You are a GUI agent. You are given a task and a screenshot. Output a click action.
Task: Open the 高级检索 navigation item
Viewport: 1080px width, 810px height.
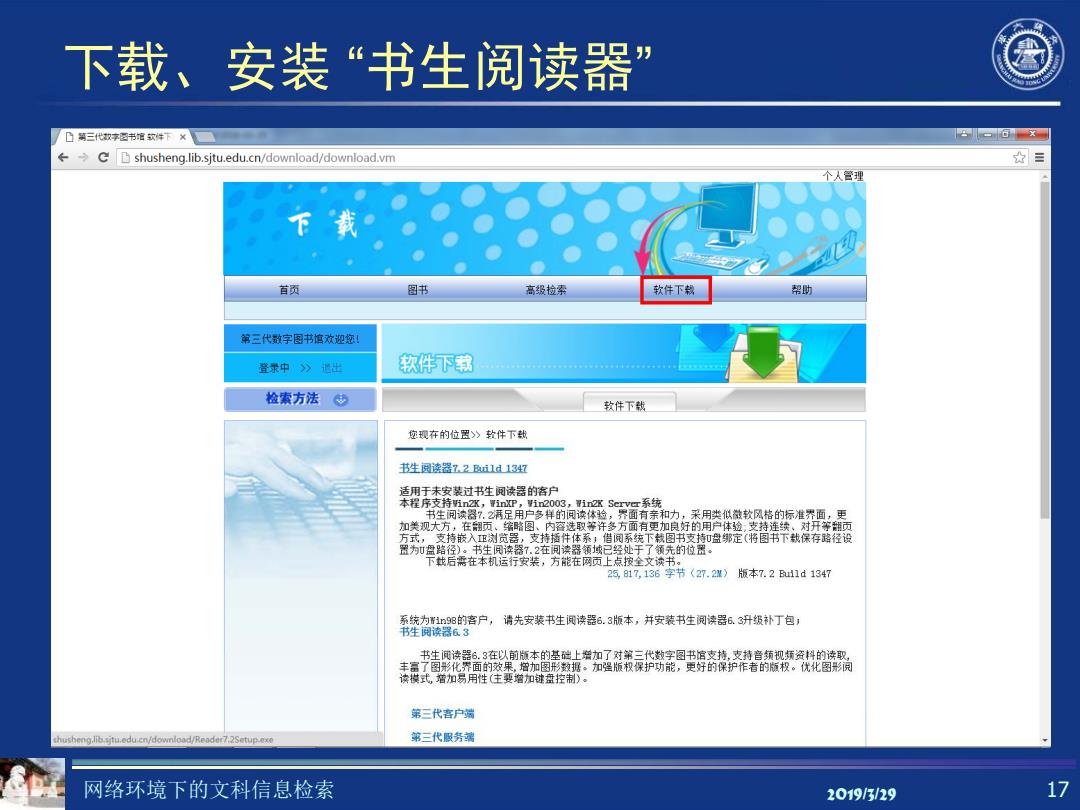click(546, 290)
